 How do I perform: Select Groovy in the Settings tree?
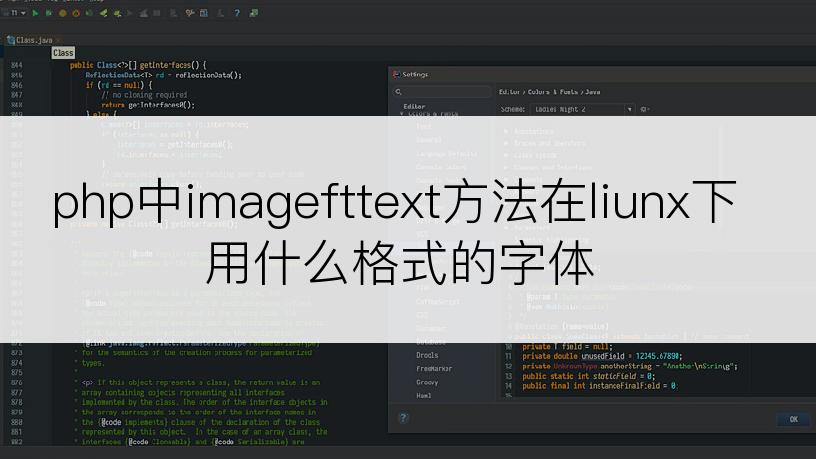click(427, 382)
